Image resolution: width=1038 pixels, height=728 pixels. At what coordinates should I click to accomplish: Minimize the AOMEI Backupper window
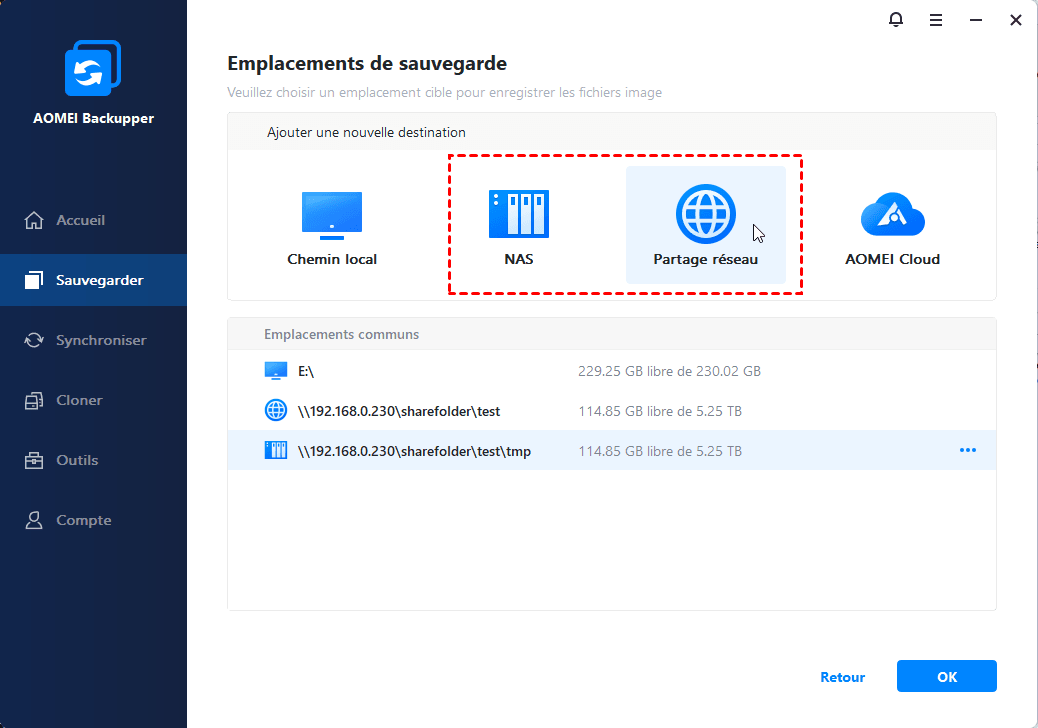pos(976,21)
